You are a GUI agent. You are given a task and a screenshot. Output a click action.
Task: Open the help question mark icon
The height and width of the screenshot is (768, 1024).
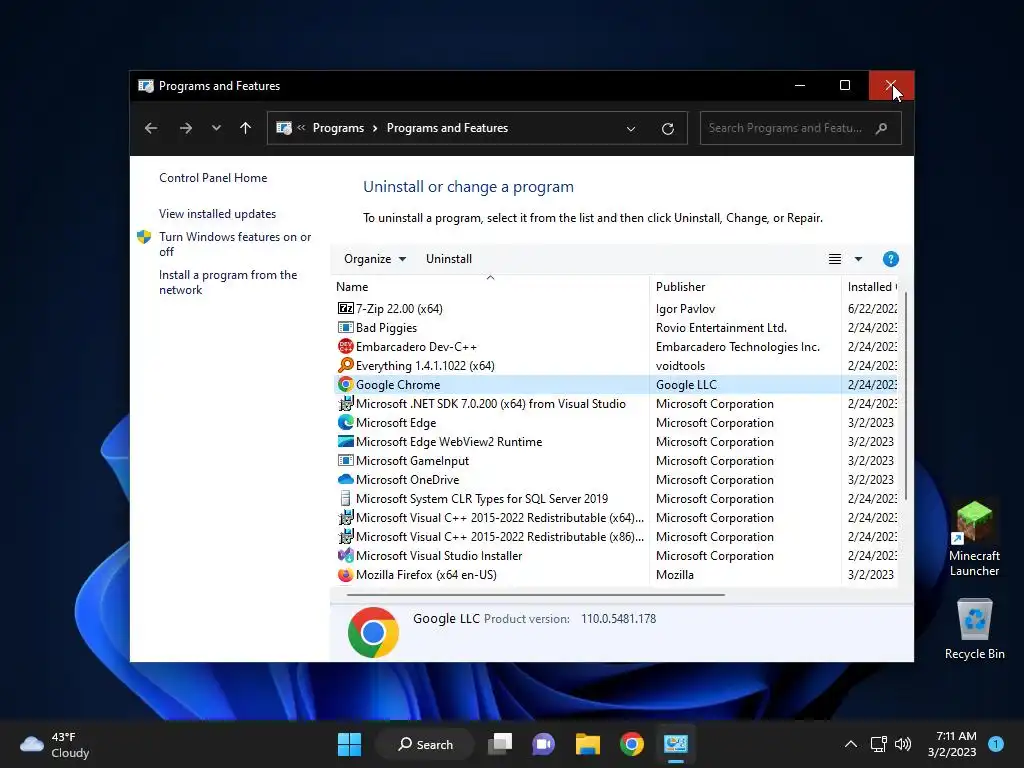tap(890, 259)
